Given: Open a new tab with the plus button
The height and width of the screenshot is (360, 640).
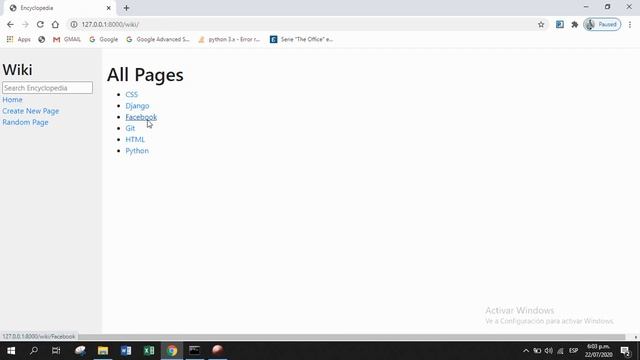Looking at the screenshot, I should point(127,8).
